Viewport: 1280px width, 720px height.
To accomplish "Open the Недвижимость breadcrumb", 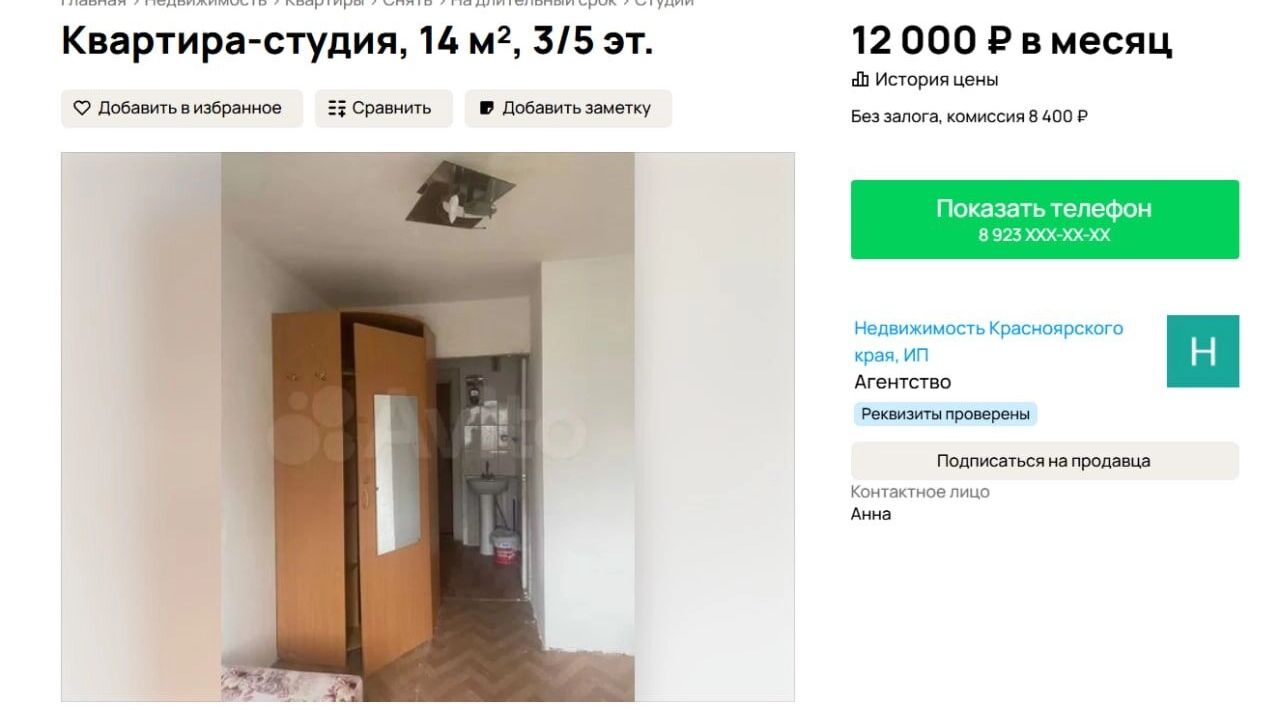I will tap(205, 3).
